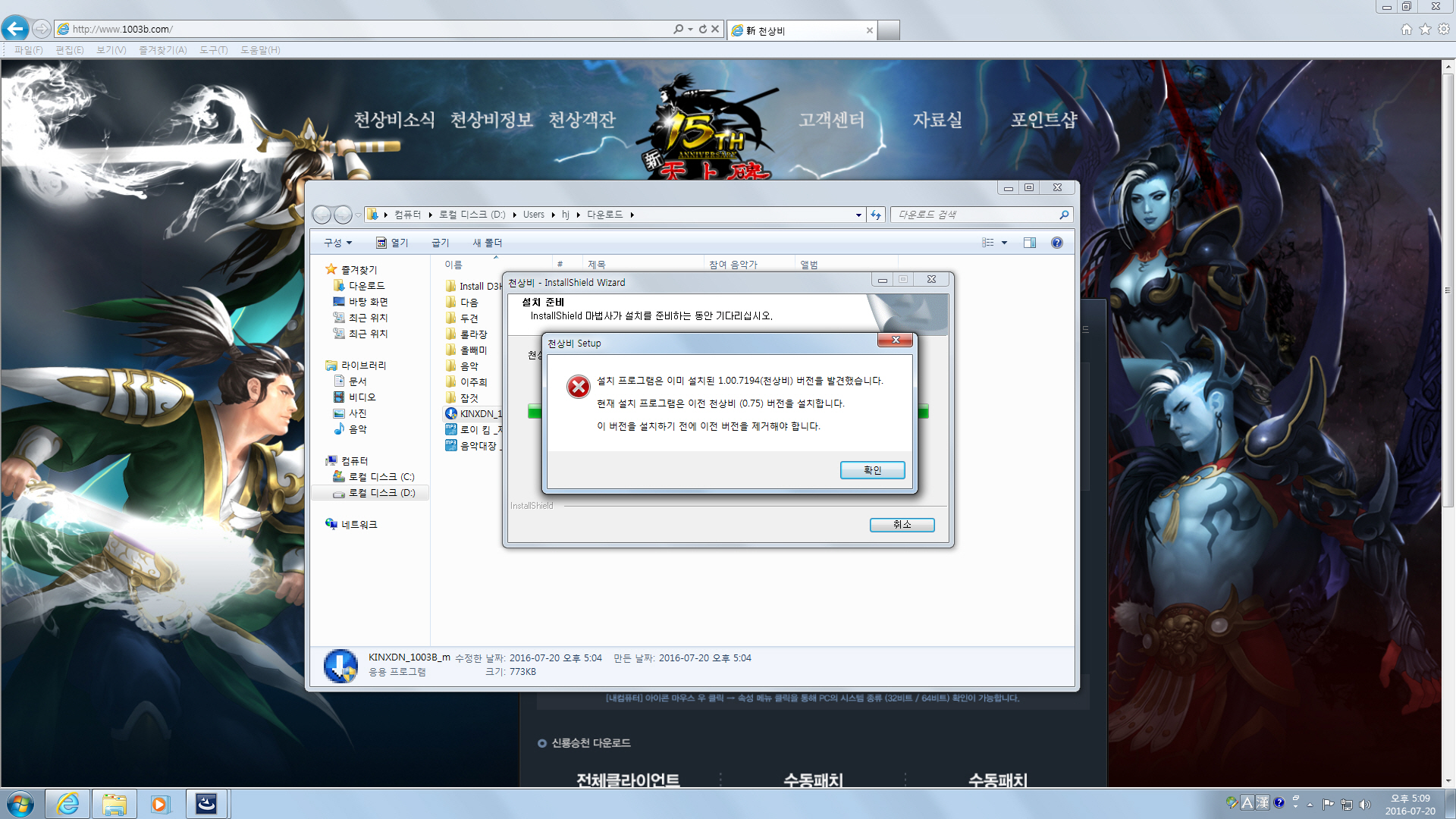Image resolution: width=1456 pixels, height=819 pixels.
Task: Open 천상비정보 site navigation link
Action: (x=492, y=120)
